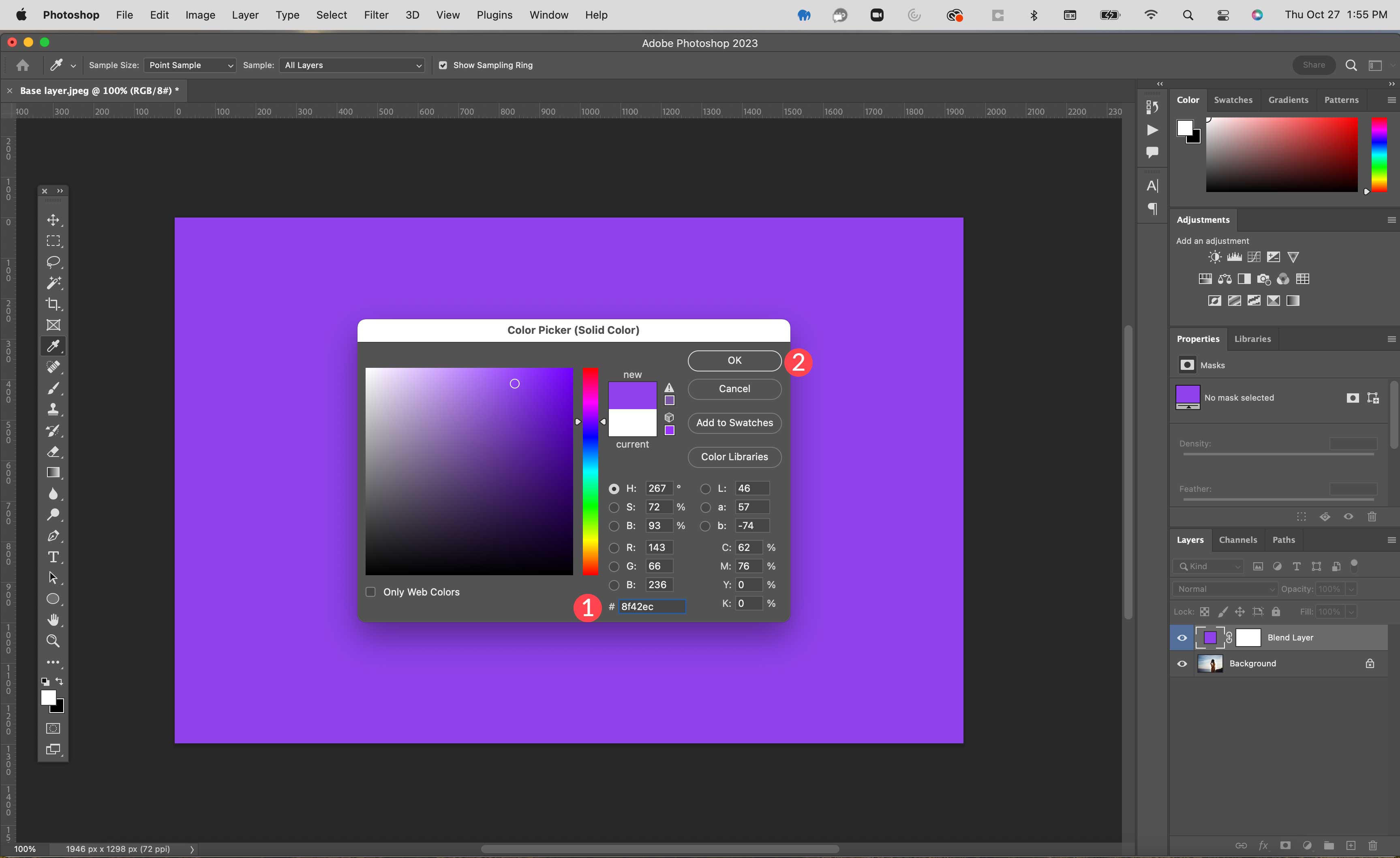1400x858 pixels.
Task: Open the Layer menu
Action: (x=244, y=14)
